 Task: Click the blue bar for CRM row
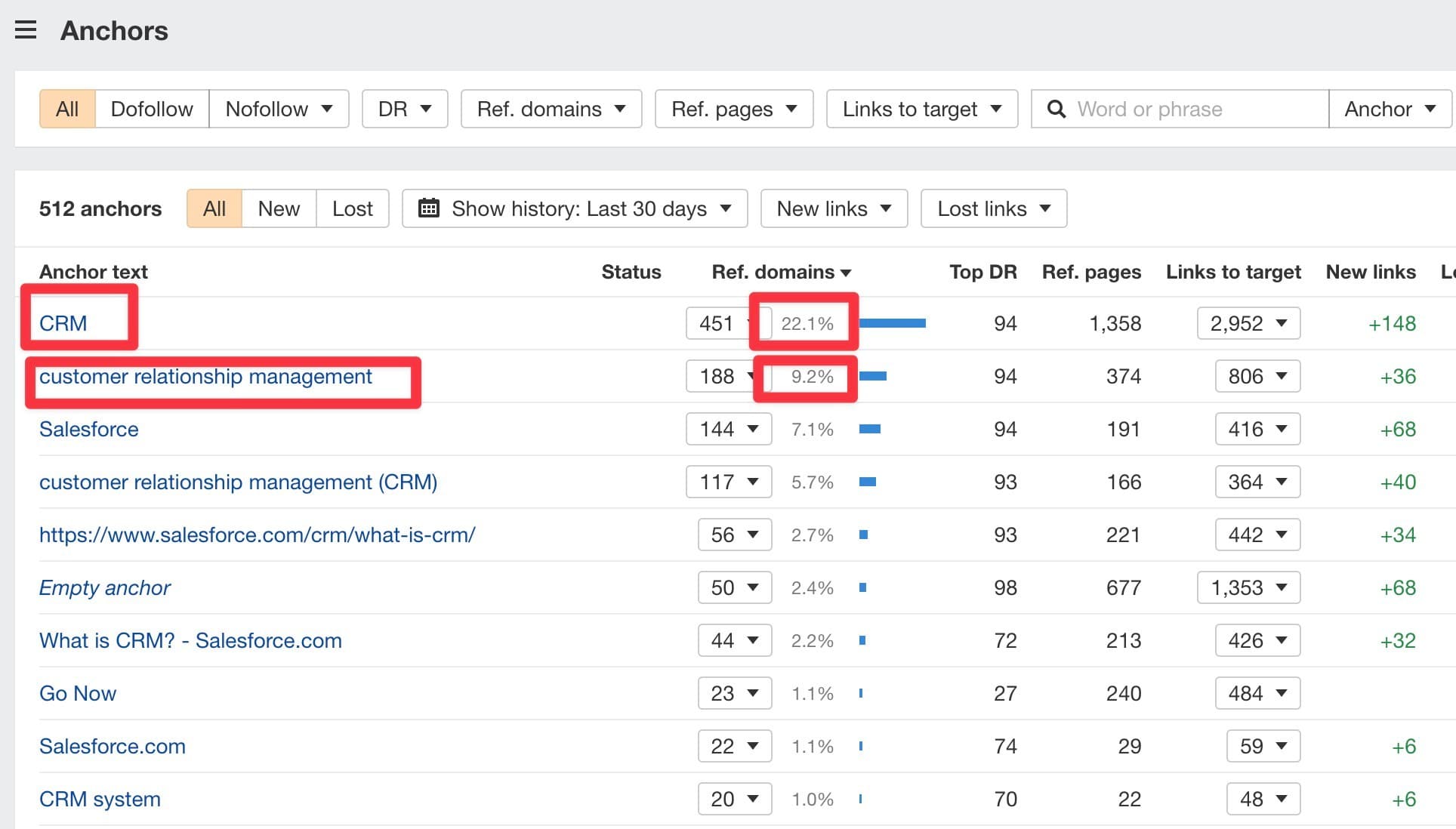[893, 323]
